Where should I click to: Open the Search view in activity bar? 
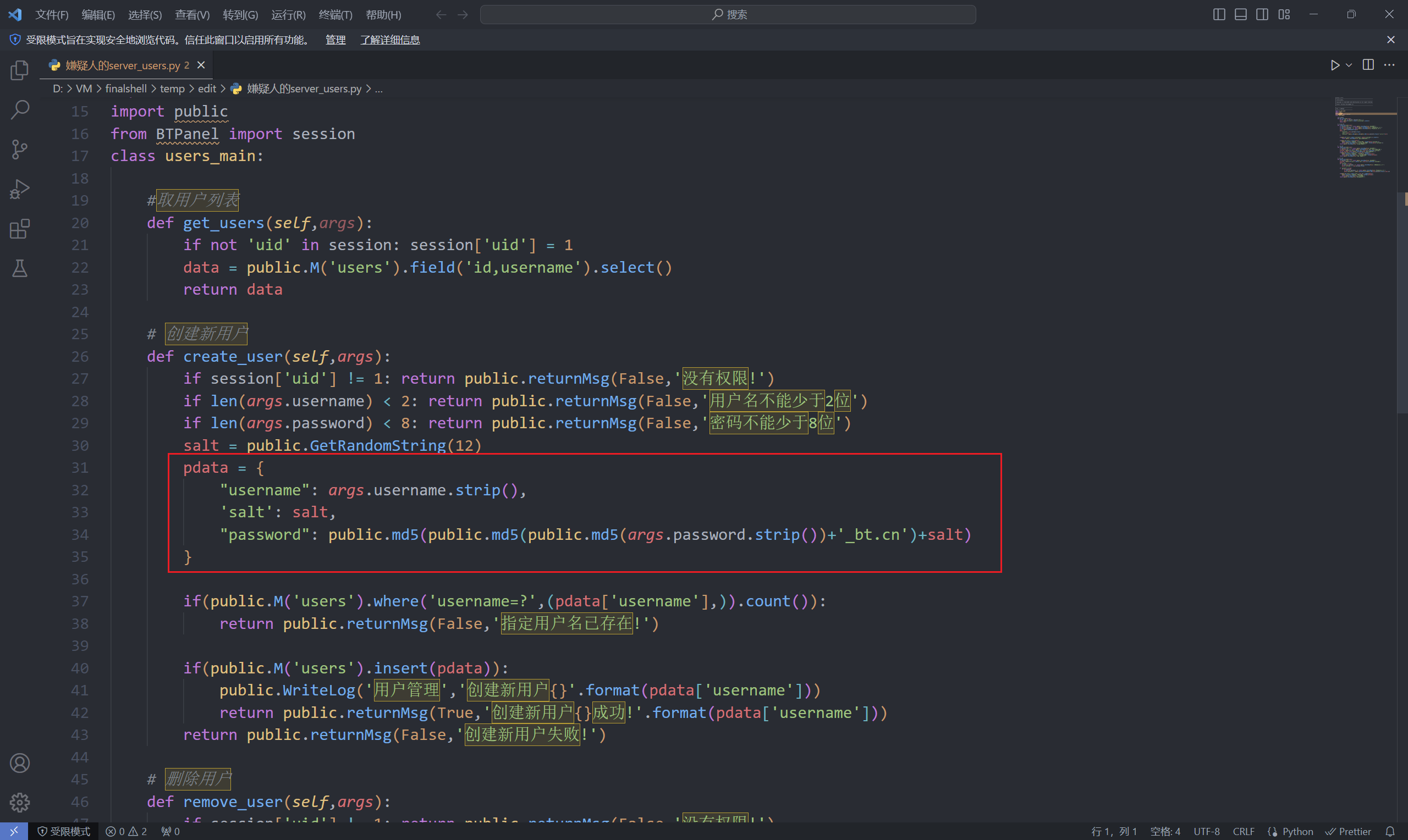20,110
